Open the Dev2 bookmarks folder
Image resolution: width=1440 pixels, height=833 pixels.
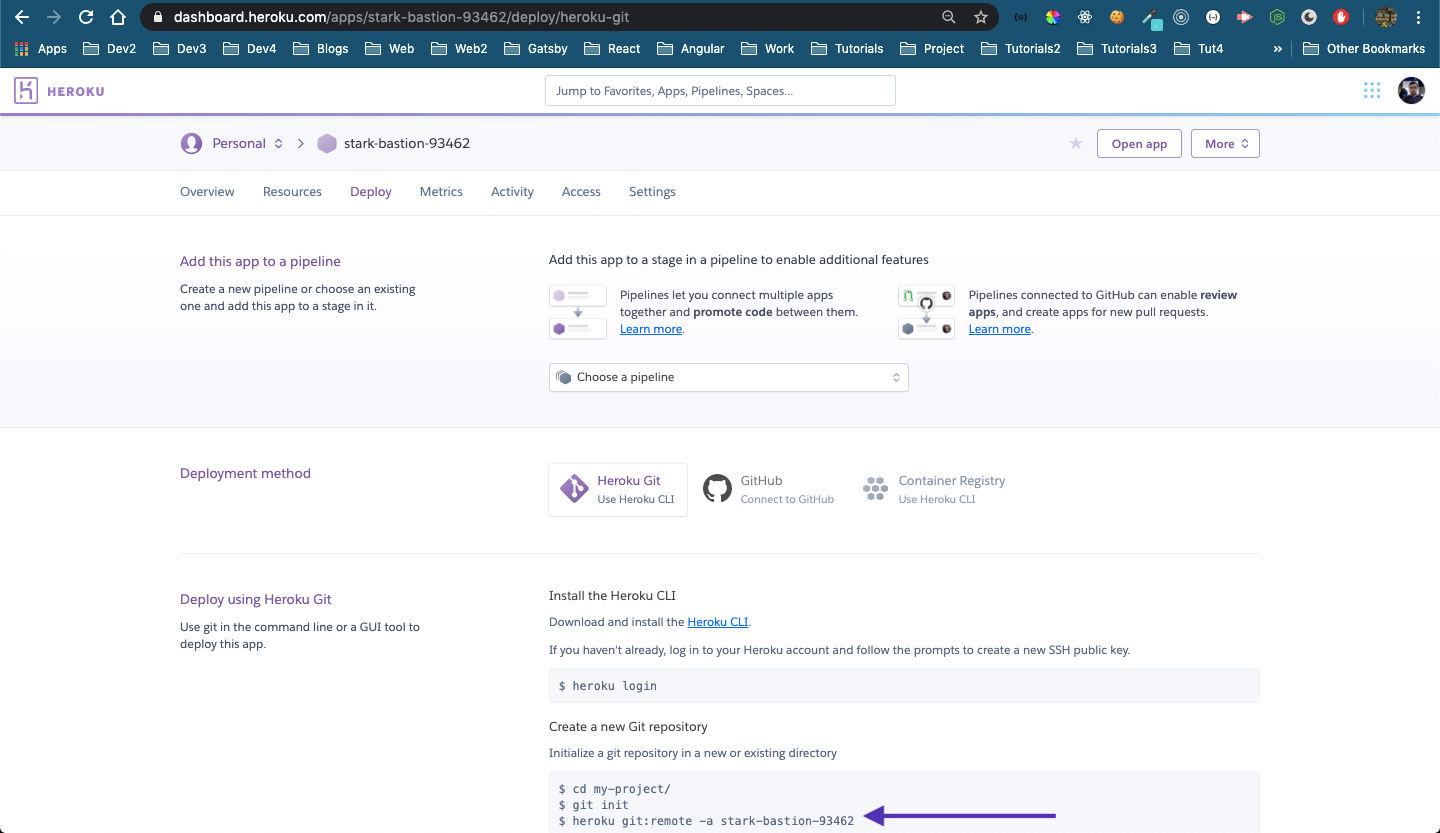coord(110,48)
